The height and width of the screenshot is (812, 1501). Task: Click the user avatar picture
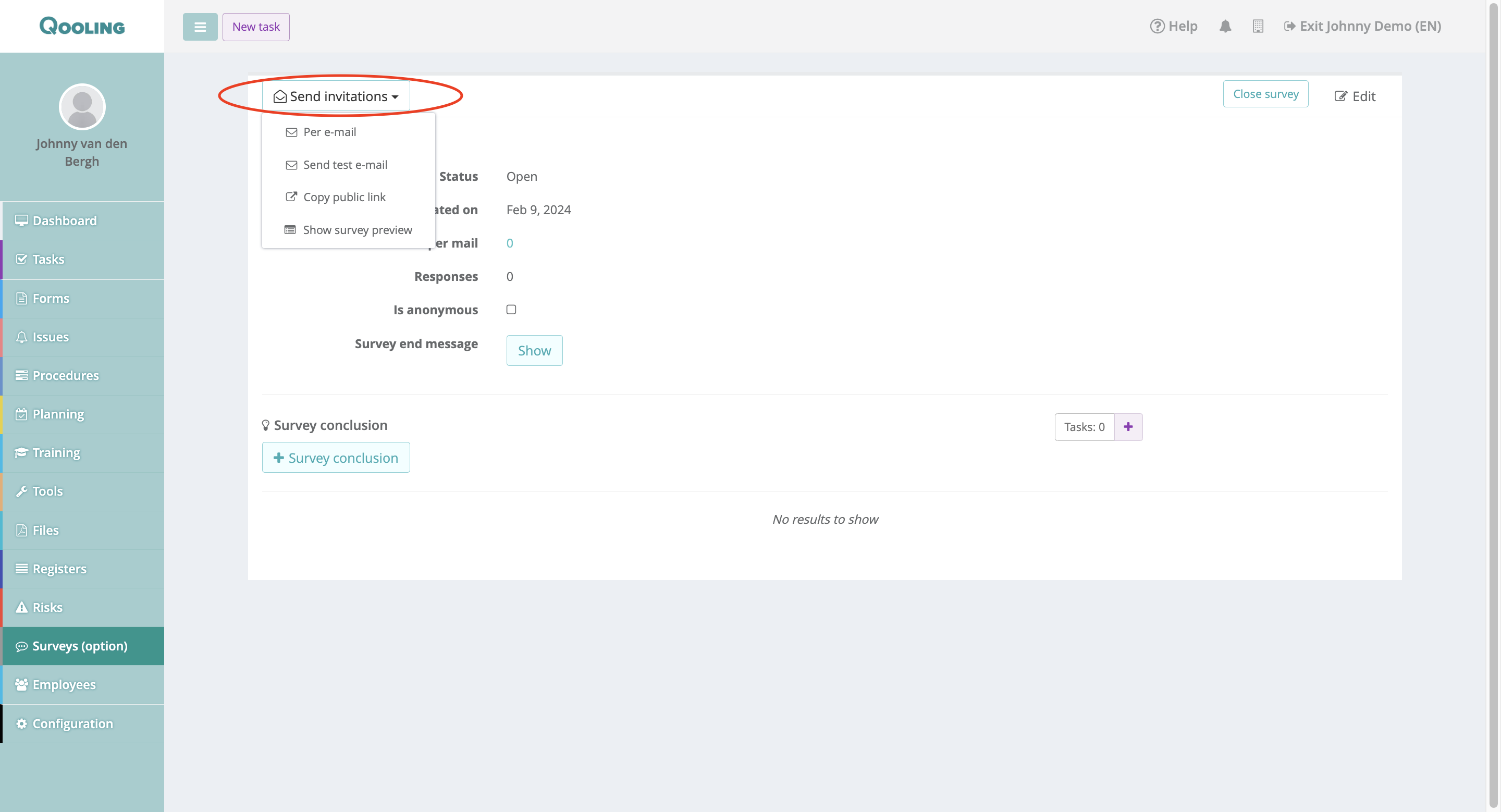pos(82,107)
